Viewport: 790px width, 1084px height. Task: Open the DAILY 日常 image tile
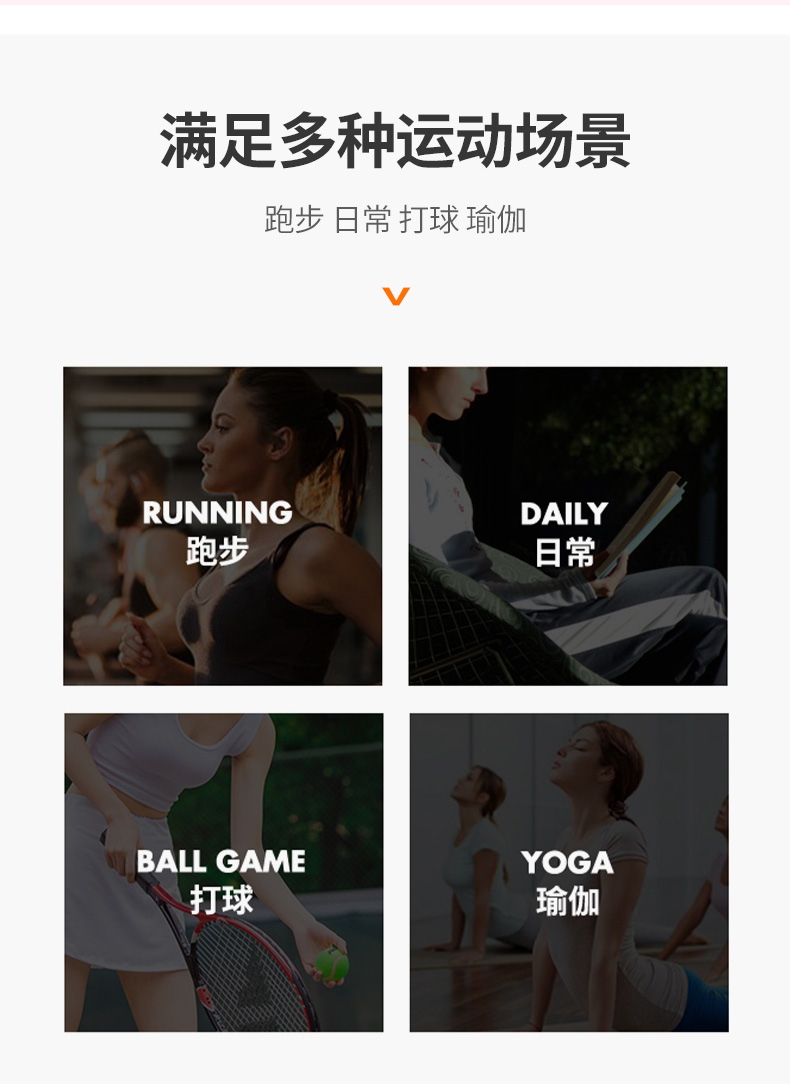pyautogui.click(x=568, y=526)
